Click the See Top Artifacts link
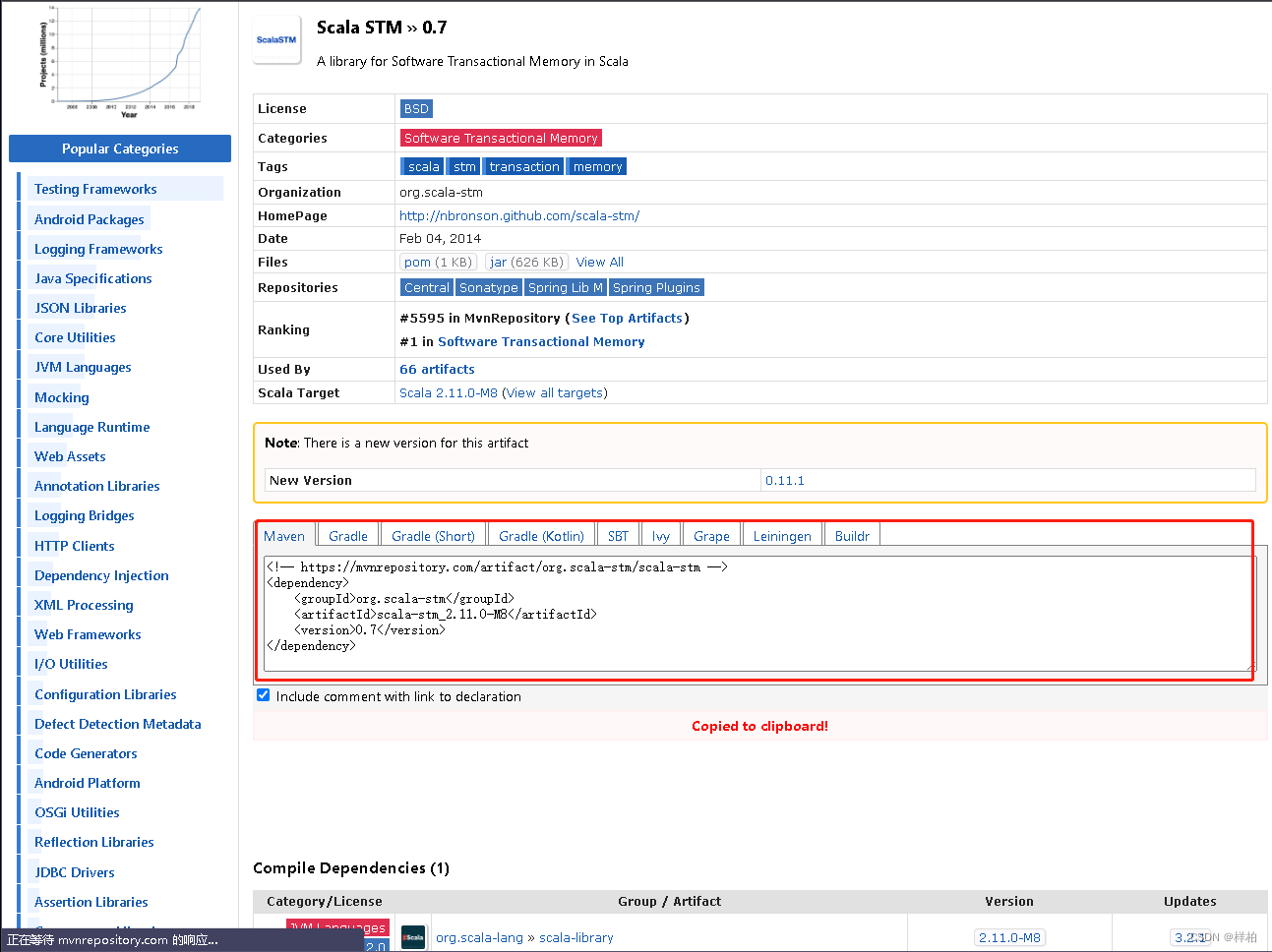 (x=628, y=319)
